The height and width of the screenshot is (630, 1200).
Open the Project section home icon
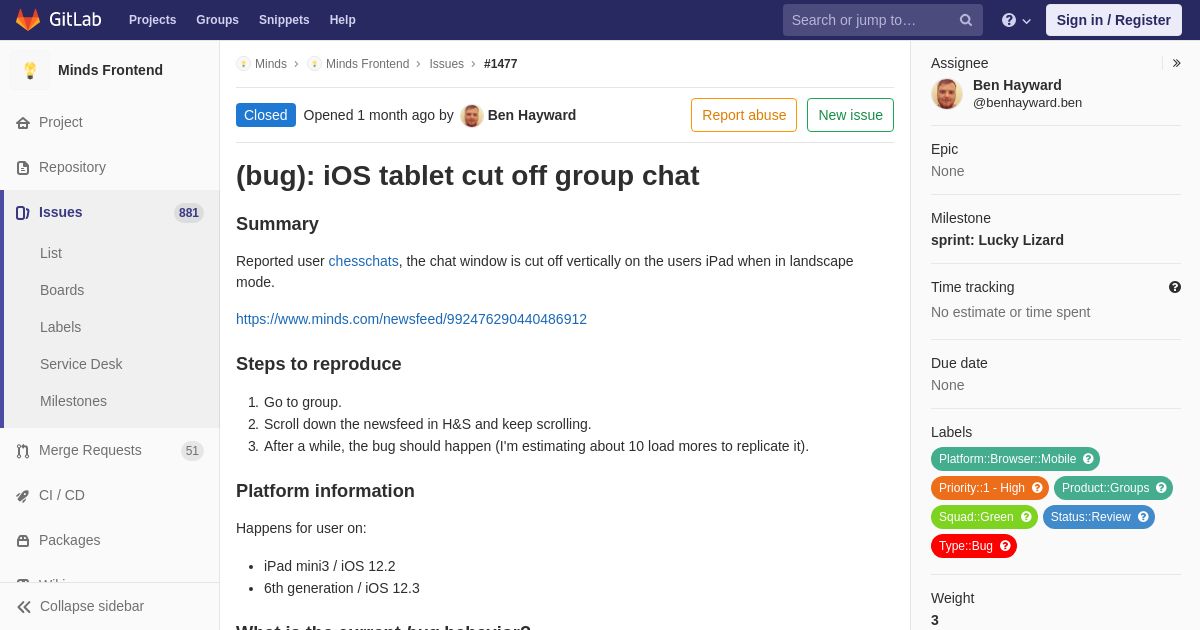coord(23,123)
